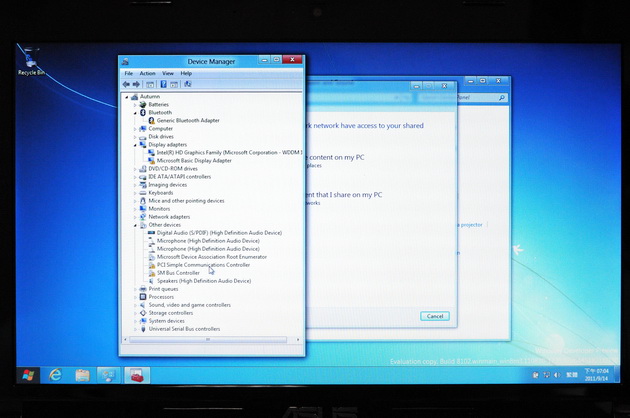Collapse the Display adapters category
This screenshot has width=630, height=418.
(x=136, y=145)
